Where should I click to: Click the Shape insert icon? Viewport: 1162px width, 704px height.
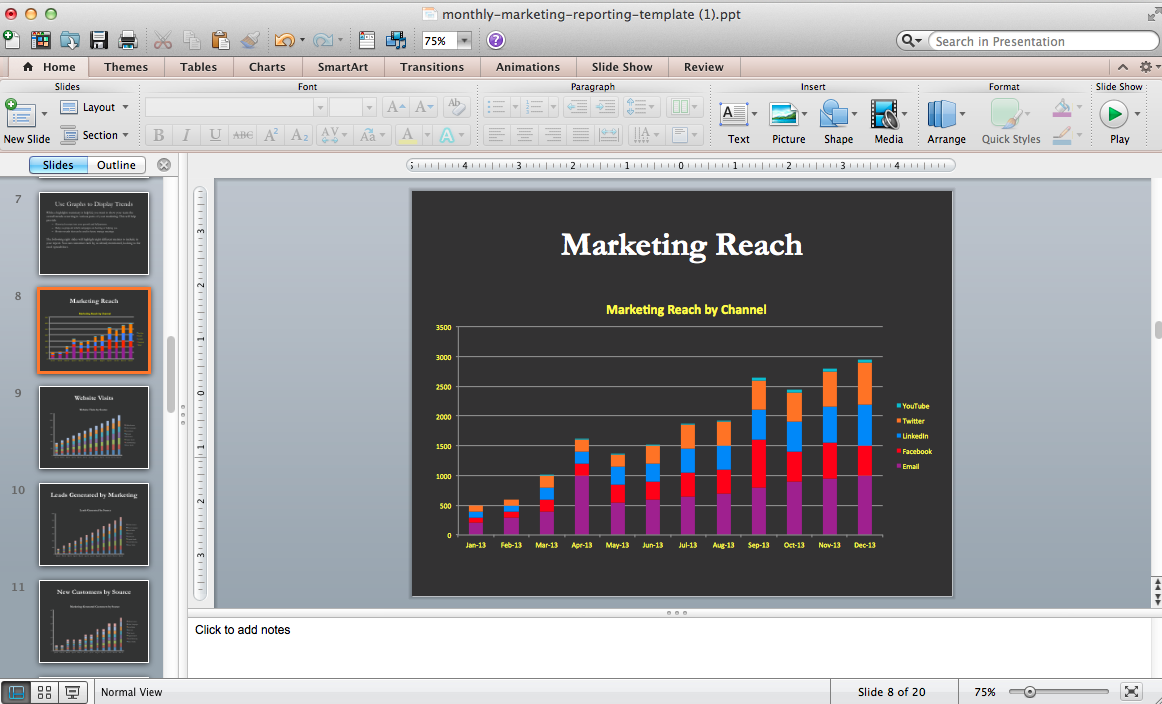tap(834, 114)
